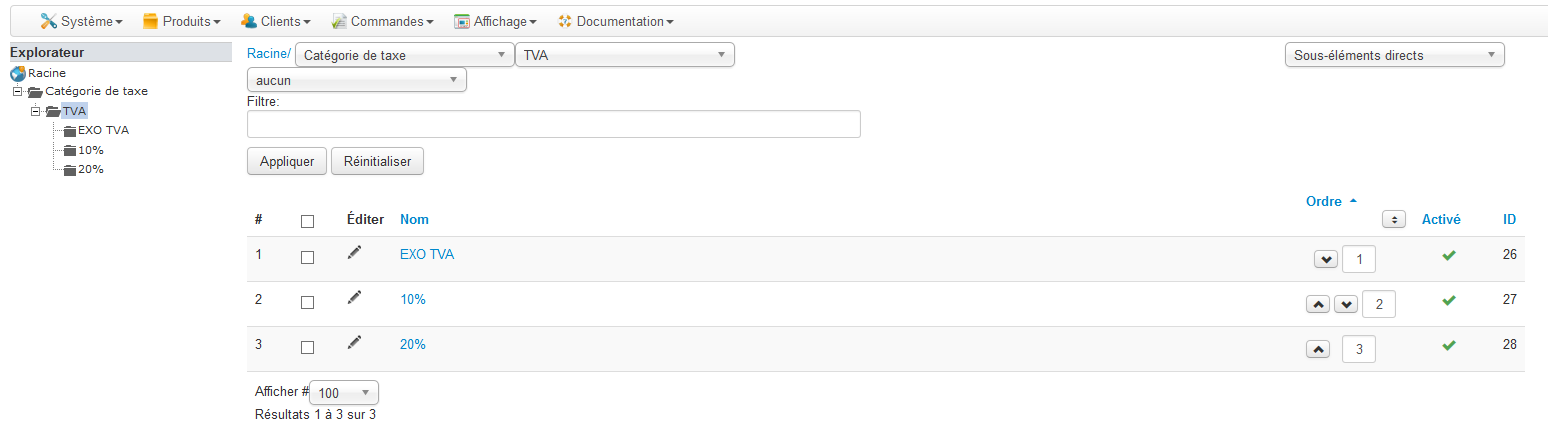Open the aucun dropdown

(357, 80)
